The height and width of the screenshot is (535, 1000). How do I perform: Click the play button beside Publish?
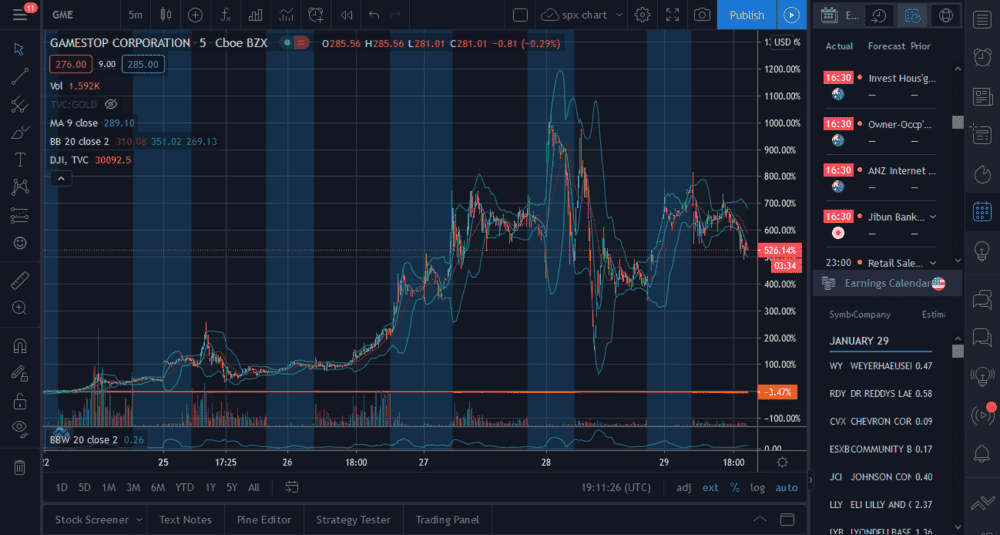[x=791, y=15]
